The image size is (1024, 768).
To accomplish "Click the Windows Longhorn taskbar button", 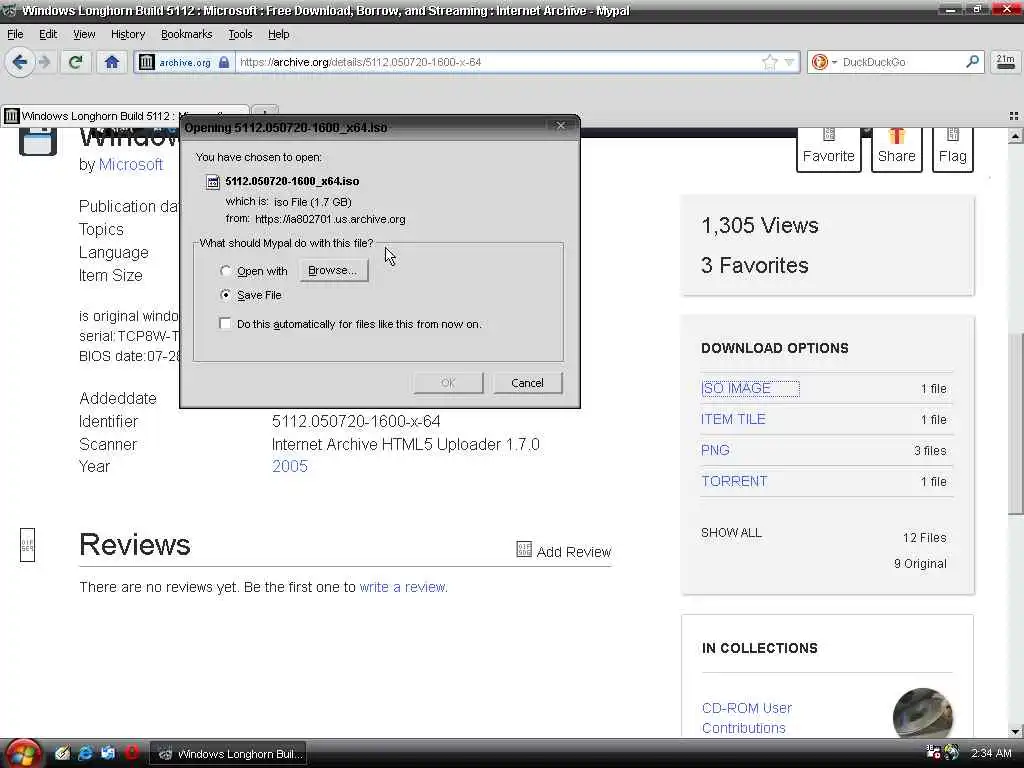I will pos(229,754).
